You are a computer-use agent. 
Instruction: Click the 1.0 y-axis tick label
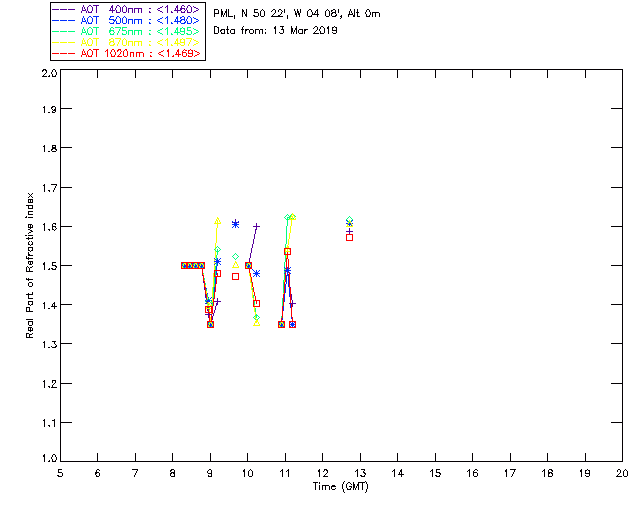point(49,459)
